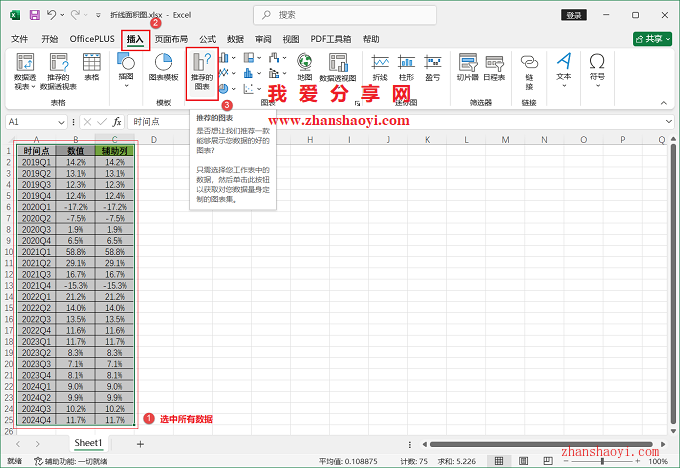Switch to the OfficePLUS tab
Viewport: 680px width, 468px height.
click(x=92, y=39)
